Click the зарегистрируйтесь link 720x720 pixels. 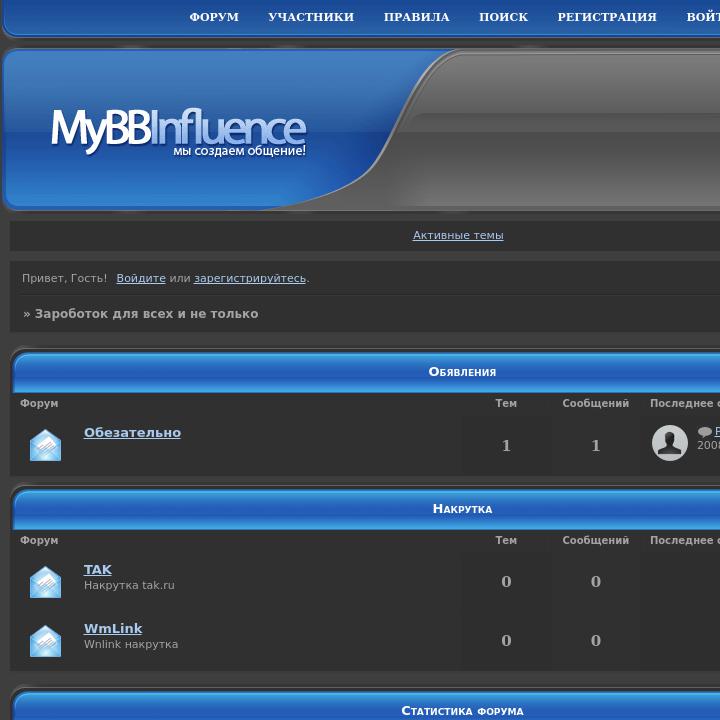[250, 278]
